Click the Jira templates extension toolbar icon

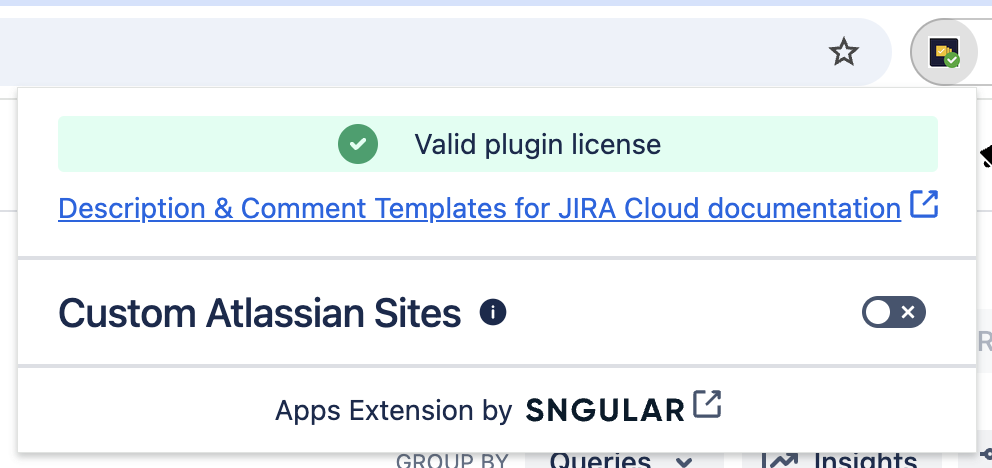944,52
